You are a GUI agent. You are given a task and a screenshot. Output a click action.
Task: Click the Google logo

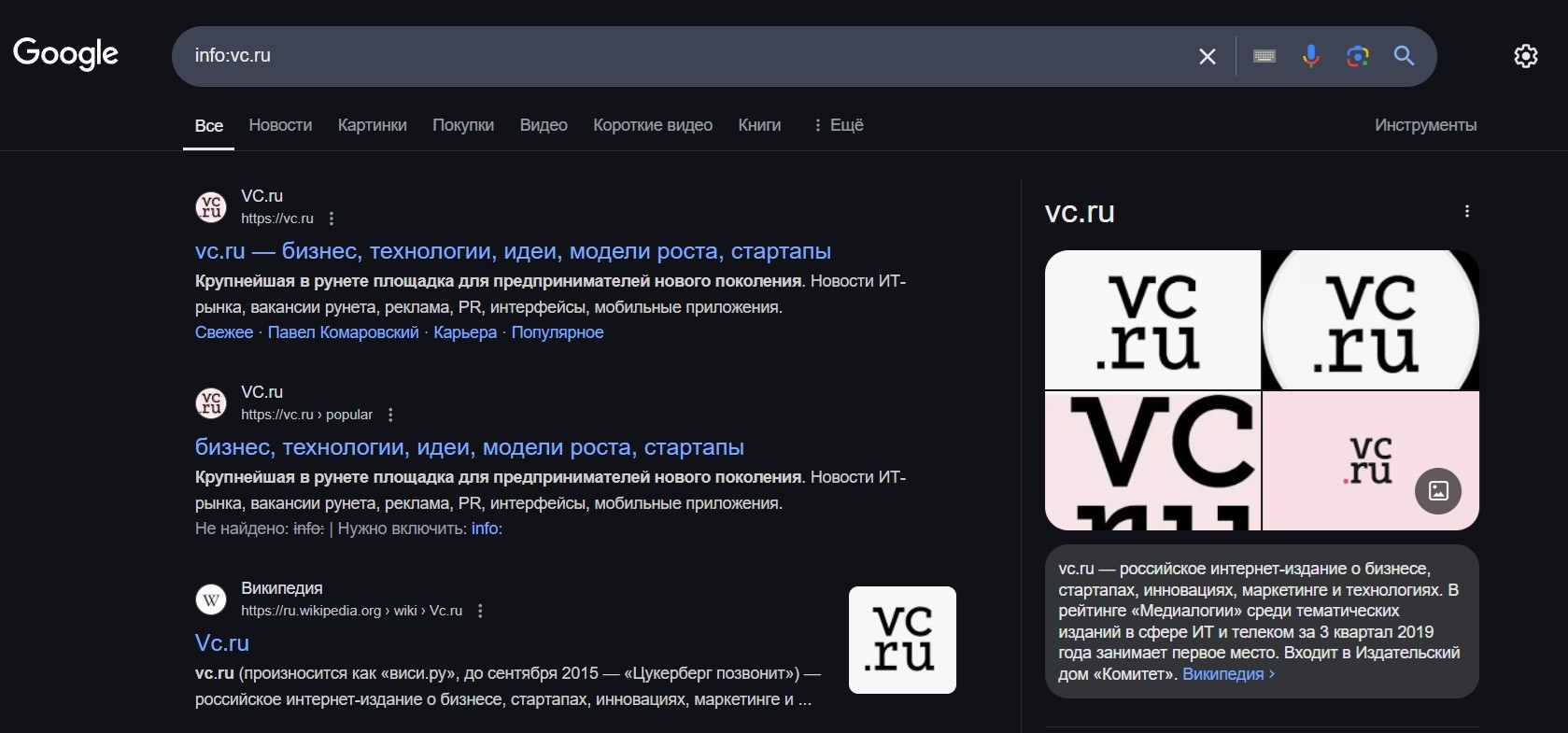coord(65,54)
